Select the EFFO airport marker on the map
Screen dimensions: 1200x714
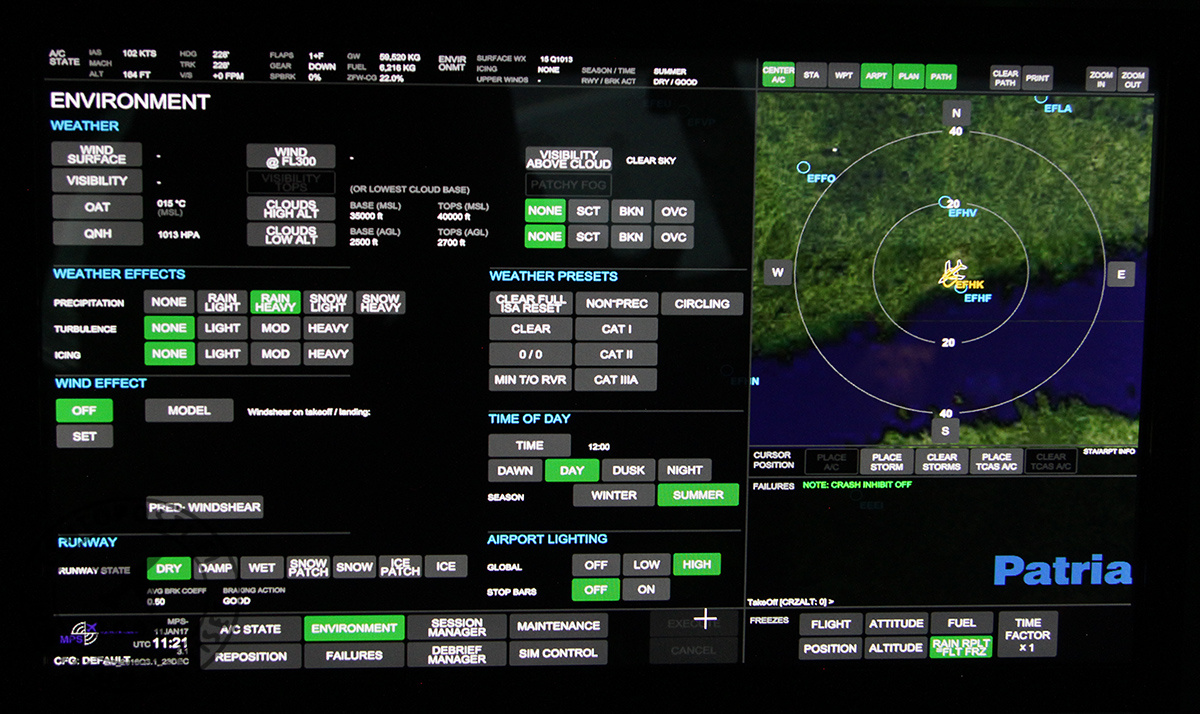[x=802, y=167]
